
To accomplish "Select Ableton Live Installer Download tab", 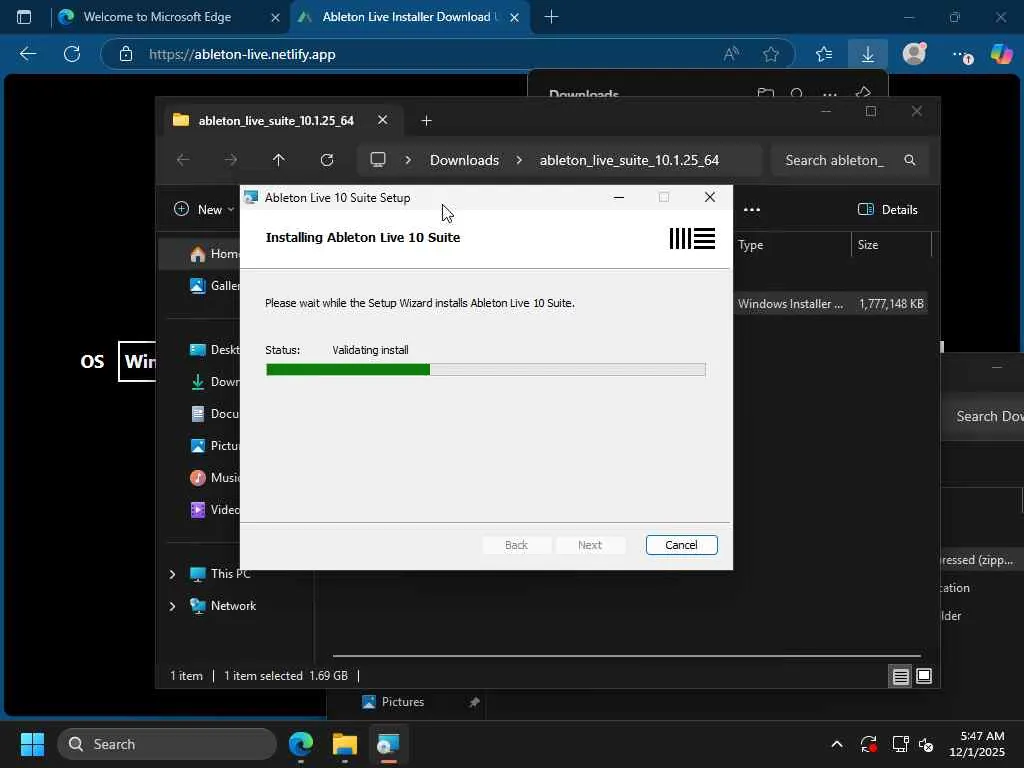I will (410, 17).
